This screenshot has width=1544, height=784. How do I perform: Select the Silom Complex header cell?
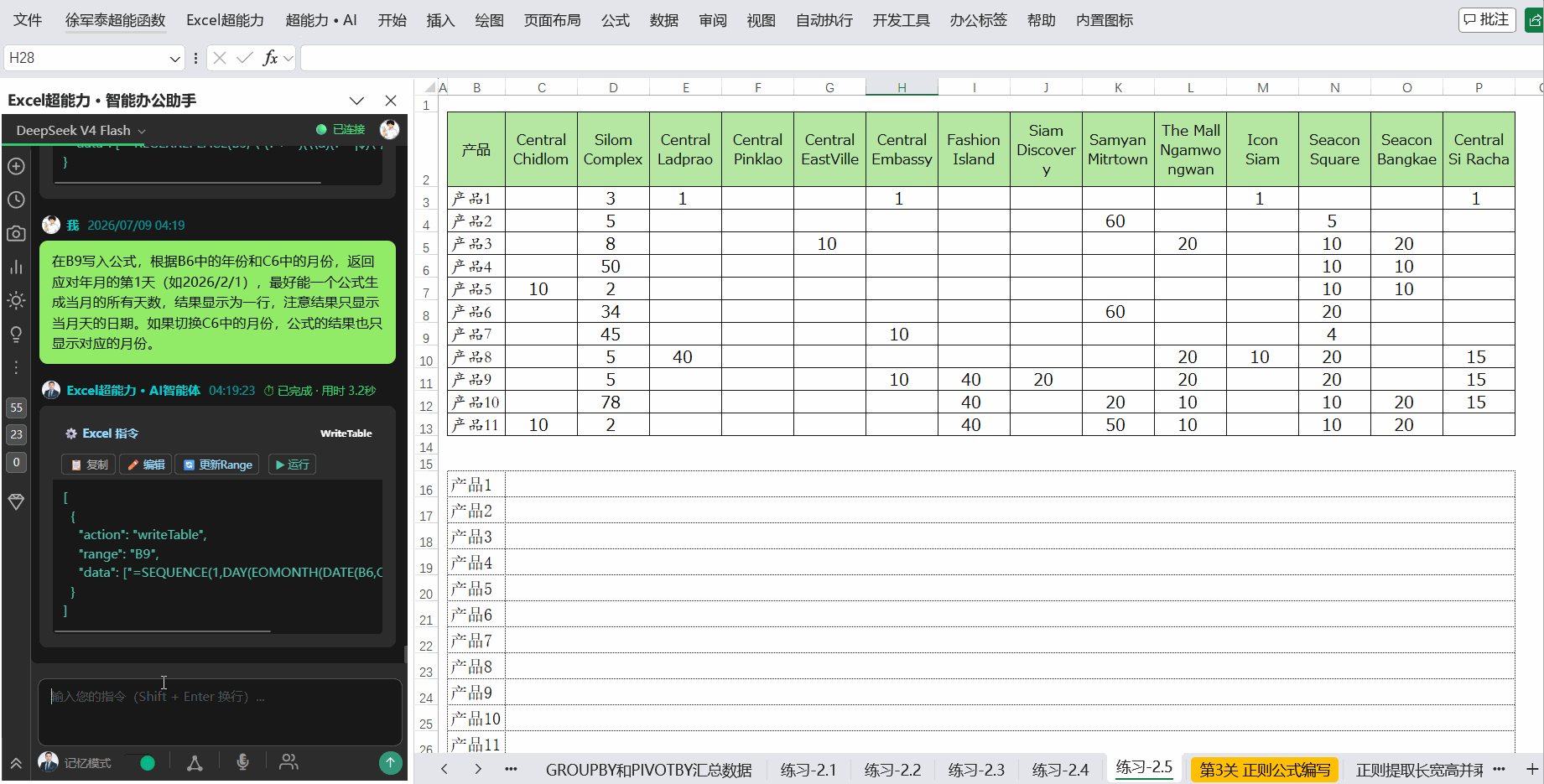(613, 149)
